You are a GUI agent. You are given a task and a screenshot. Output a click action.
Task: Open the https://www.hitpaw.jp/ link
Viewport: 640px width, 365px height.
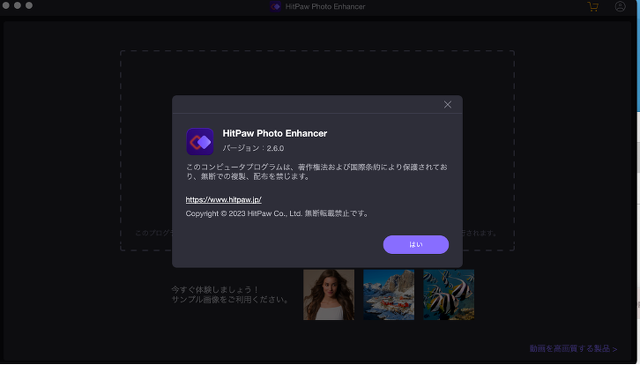[x=223, y=199]
